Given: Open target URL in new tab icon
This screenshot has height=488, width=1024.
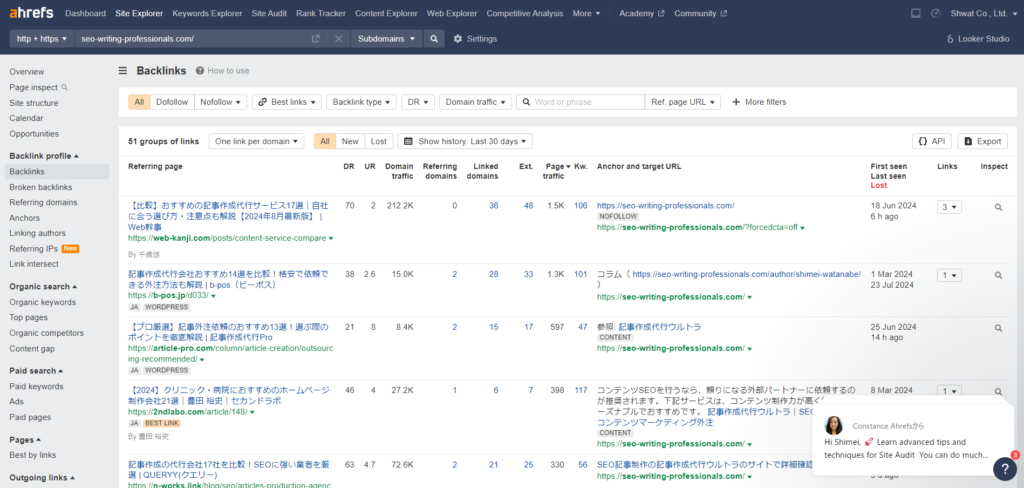Looking at the screenshot, I should 316,38.
